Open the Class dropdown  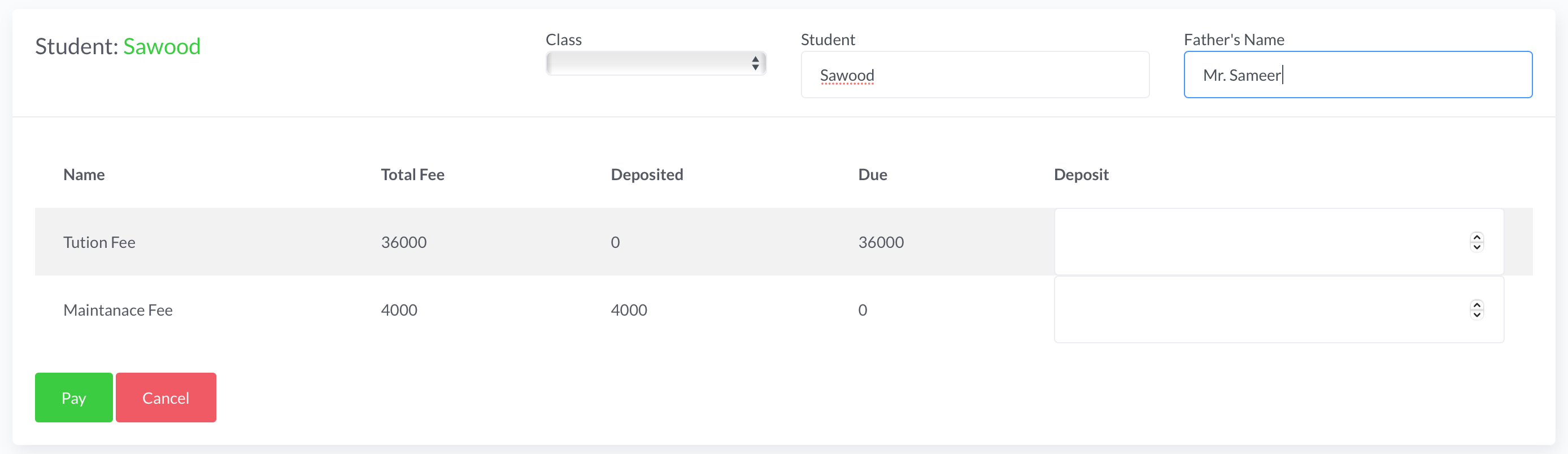(656, 63)
